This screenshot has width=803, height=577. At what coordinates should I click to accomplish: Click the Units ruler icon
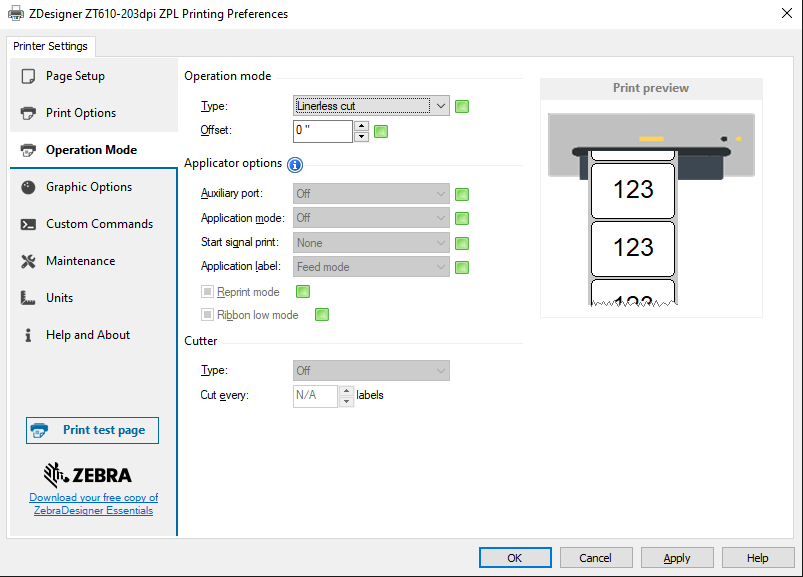(28, 298)
